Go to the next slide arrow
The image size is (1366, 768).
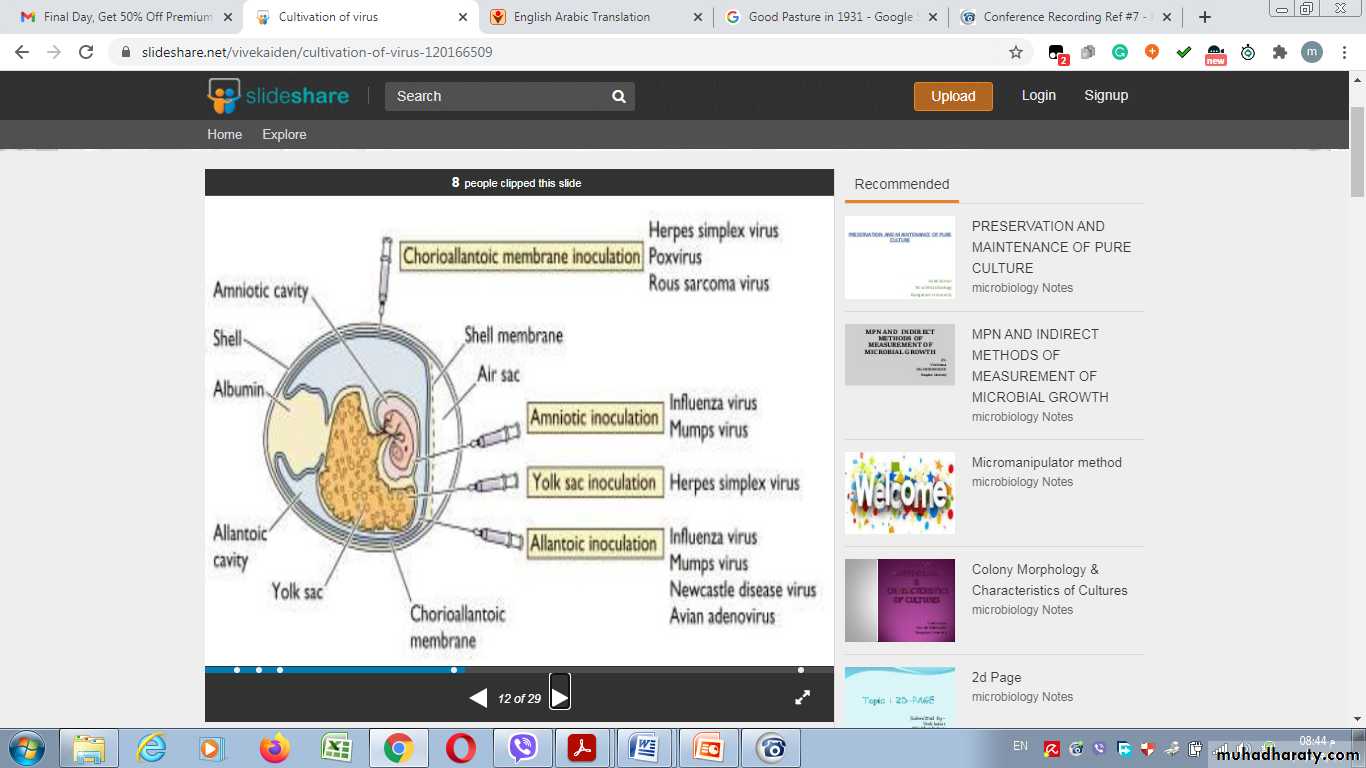point(560,697)
